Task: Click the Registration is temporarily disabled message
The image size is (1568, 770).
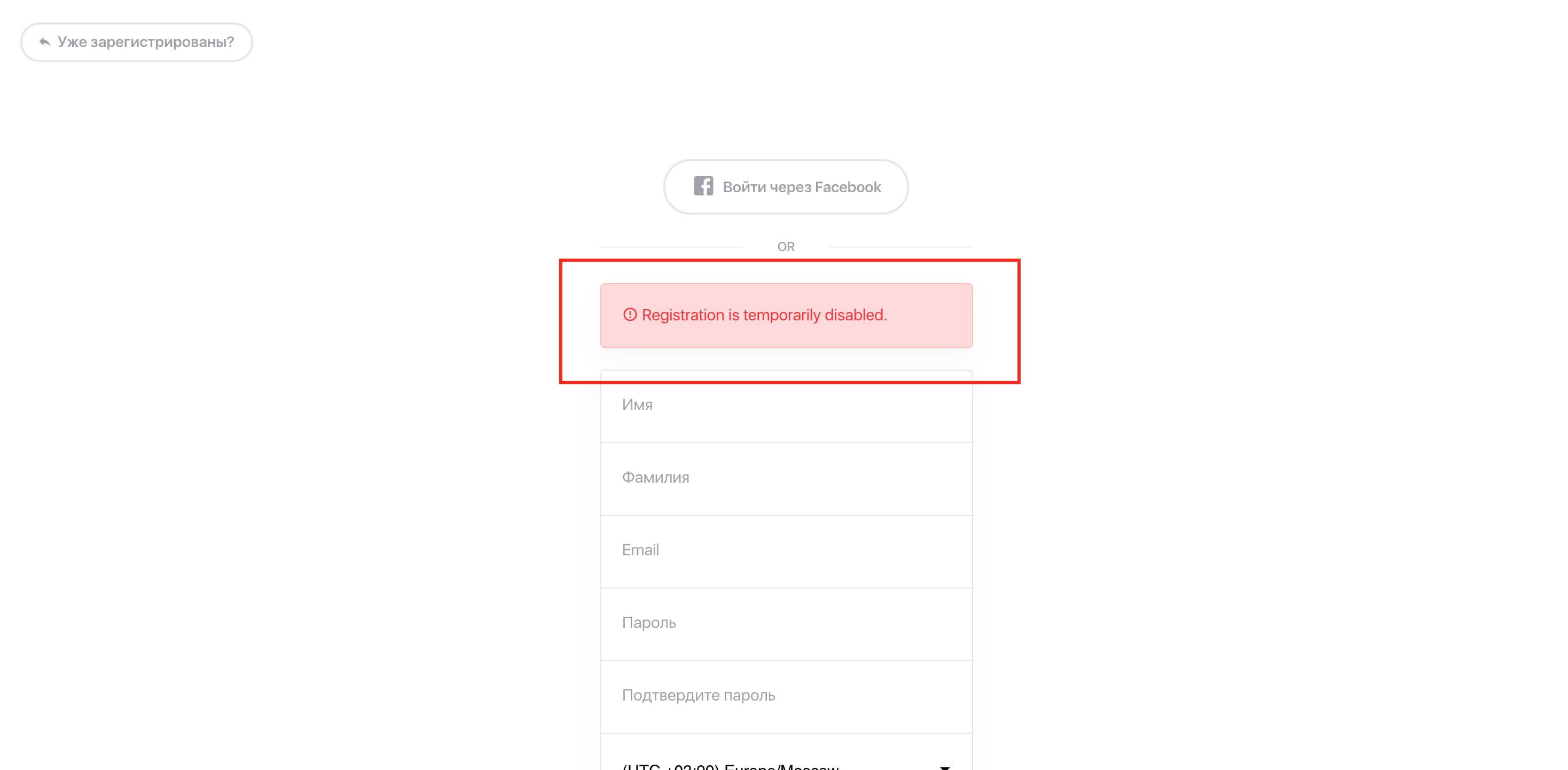Action: [x=764, y=315]
